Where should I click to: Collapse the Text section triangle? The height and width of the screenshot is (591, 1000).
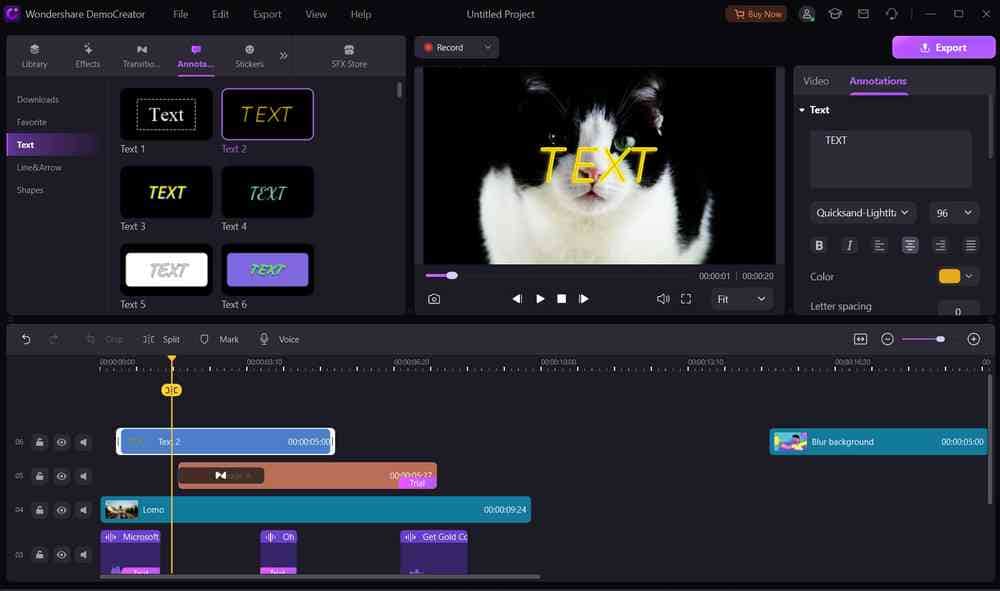click(x=802, y=110)
